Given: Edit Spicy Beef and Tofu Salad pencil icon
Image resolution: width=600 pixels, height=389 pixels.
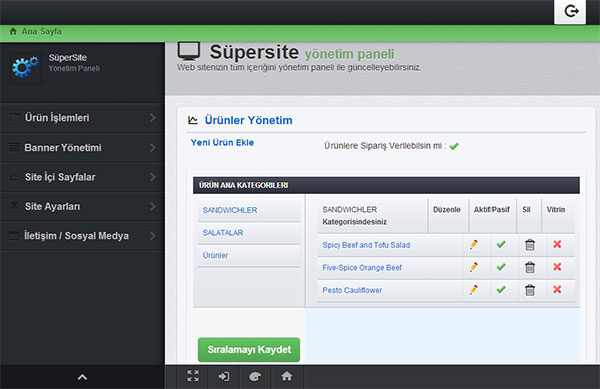Looking at the screenshot, I should pyautogui.click(x=474, y=244).
